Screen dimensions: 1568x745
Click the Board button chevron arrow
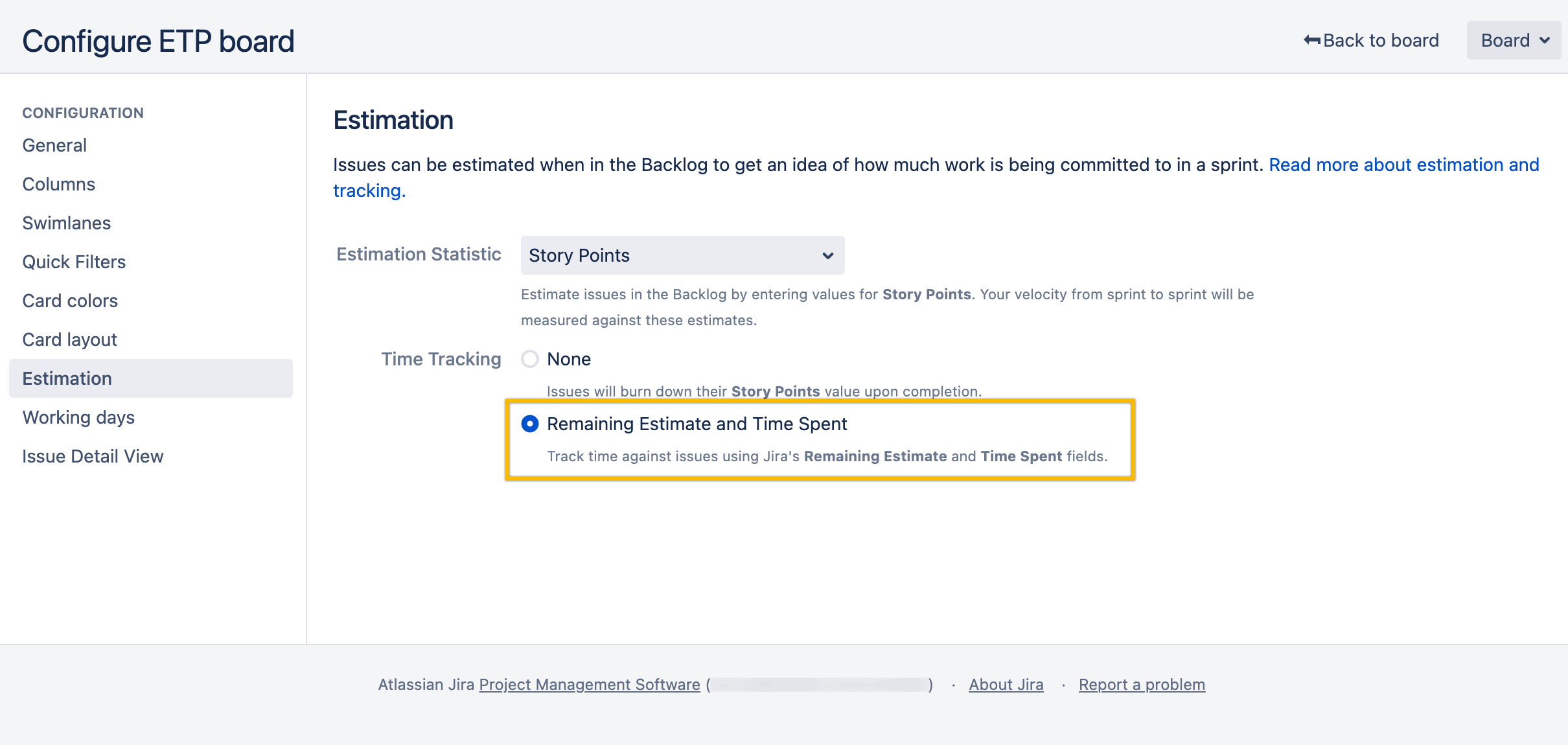coord(1545,40)
